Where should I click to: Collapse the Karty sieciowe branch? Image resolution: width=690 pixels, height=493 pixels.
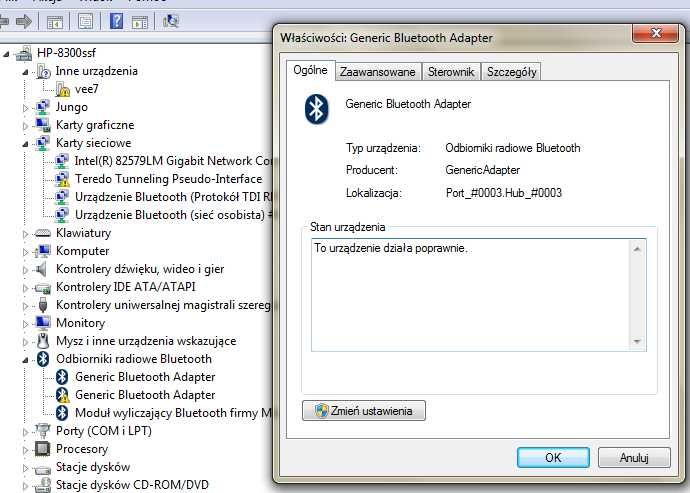click(x=25, y=144)
